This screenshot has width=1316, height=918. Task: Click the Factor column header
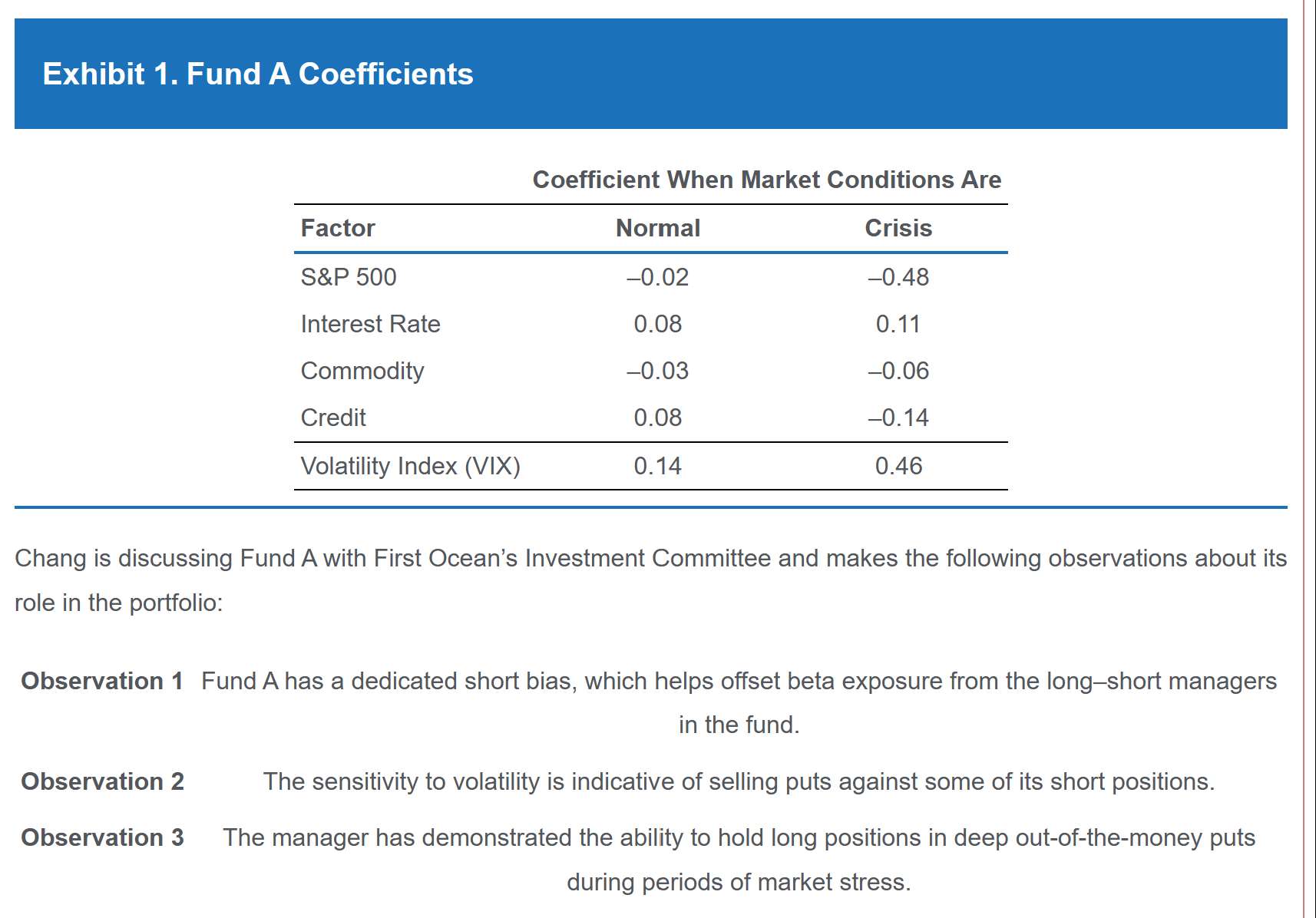pos(338,228)
